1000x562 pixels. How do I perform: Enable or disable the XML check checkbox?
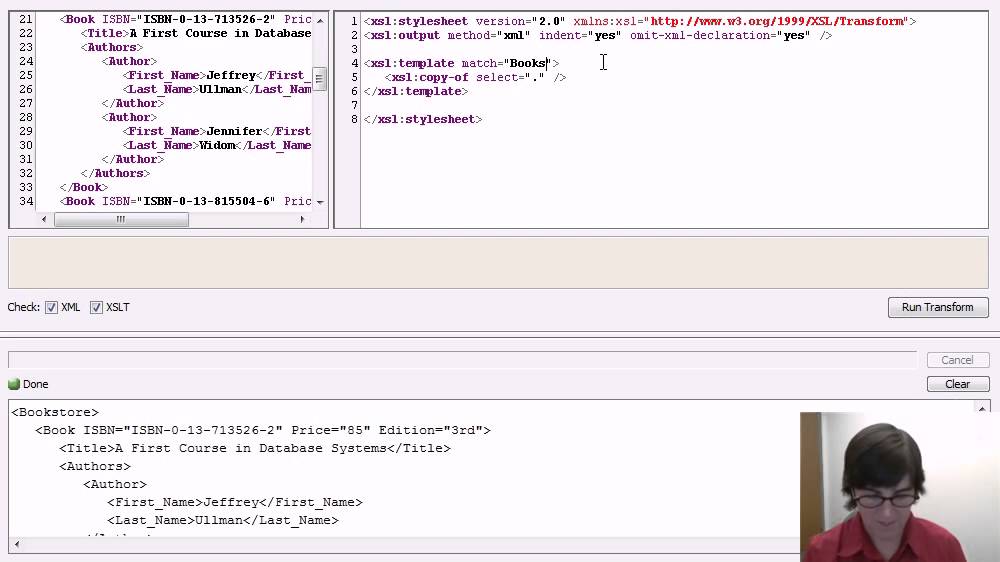[52, 307]
